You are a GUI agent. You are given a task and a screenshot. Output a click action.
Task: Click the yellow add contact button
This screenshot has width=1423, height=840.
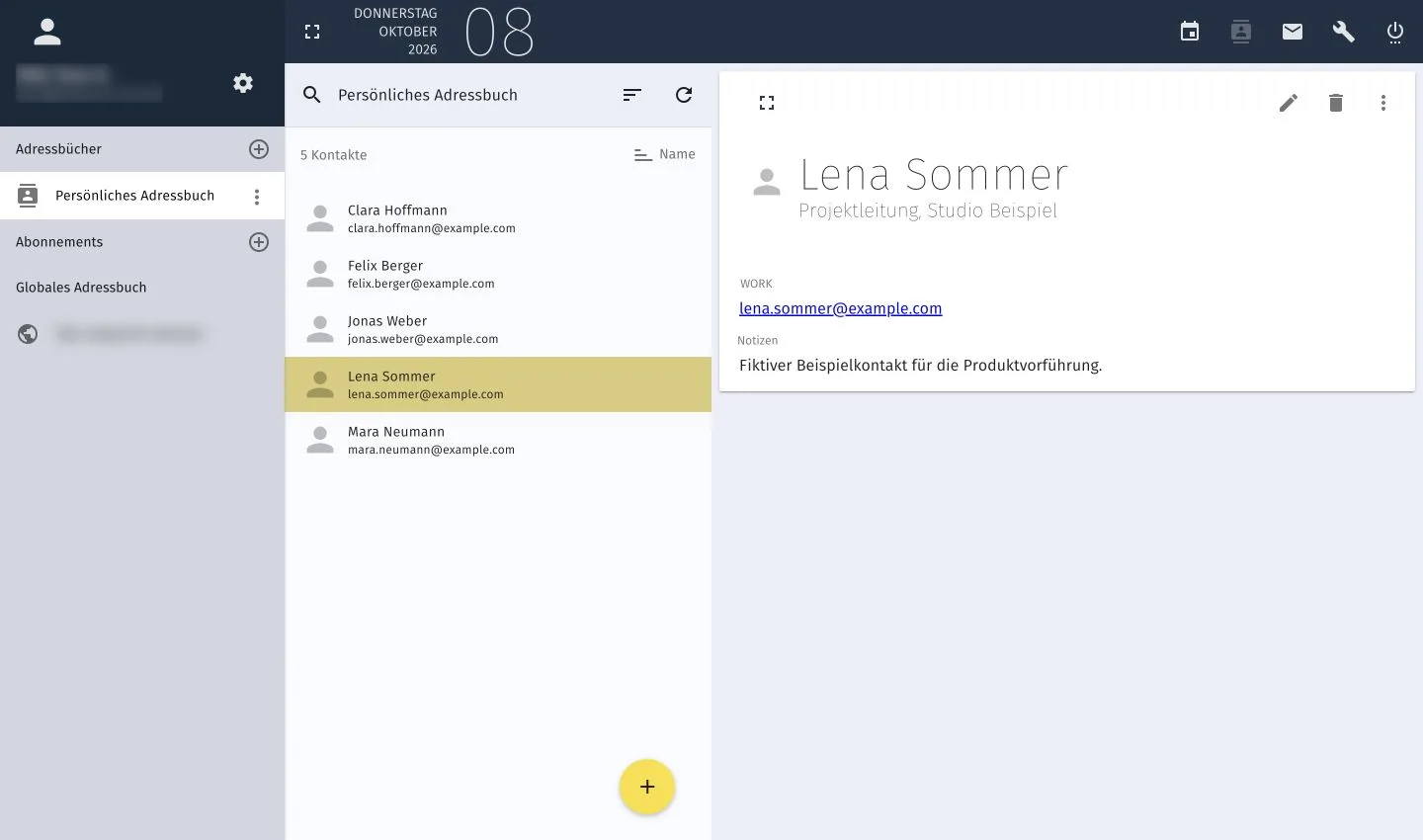[647, 787]
